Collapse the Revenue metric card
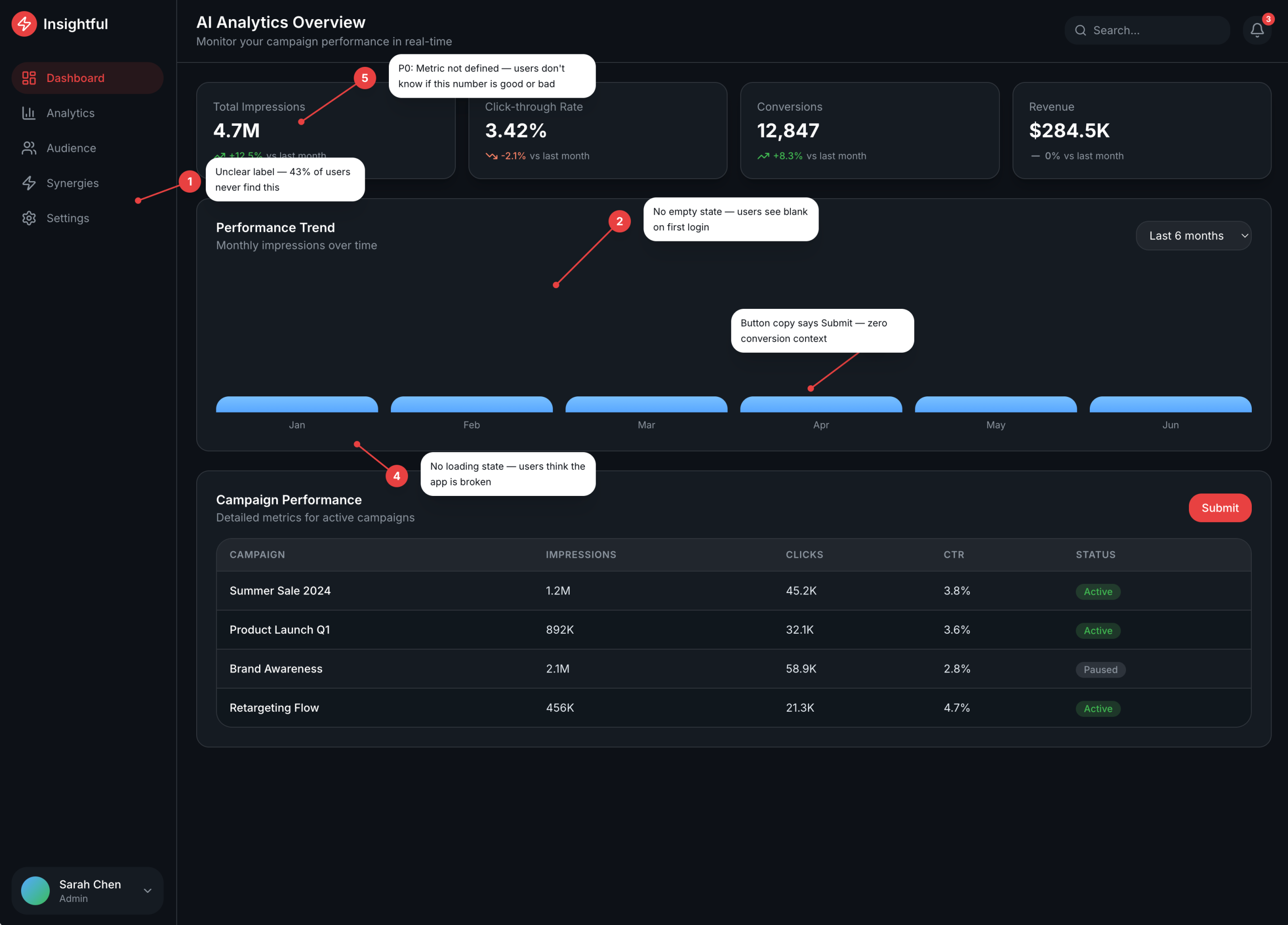1288x925 pixels. 1141,131
